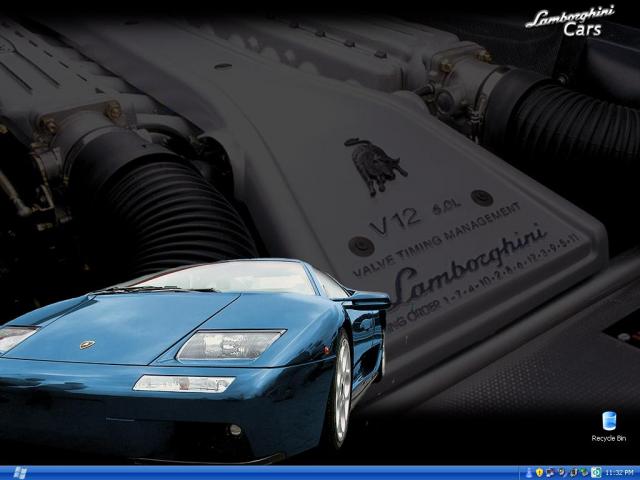
Task: Click the network computers tray icon
Action: (550, 473)
